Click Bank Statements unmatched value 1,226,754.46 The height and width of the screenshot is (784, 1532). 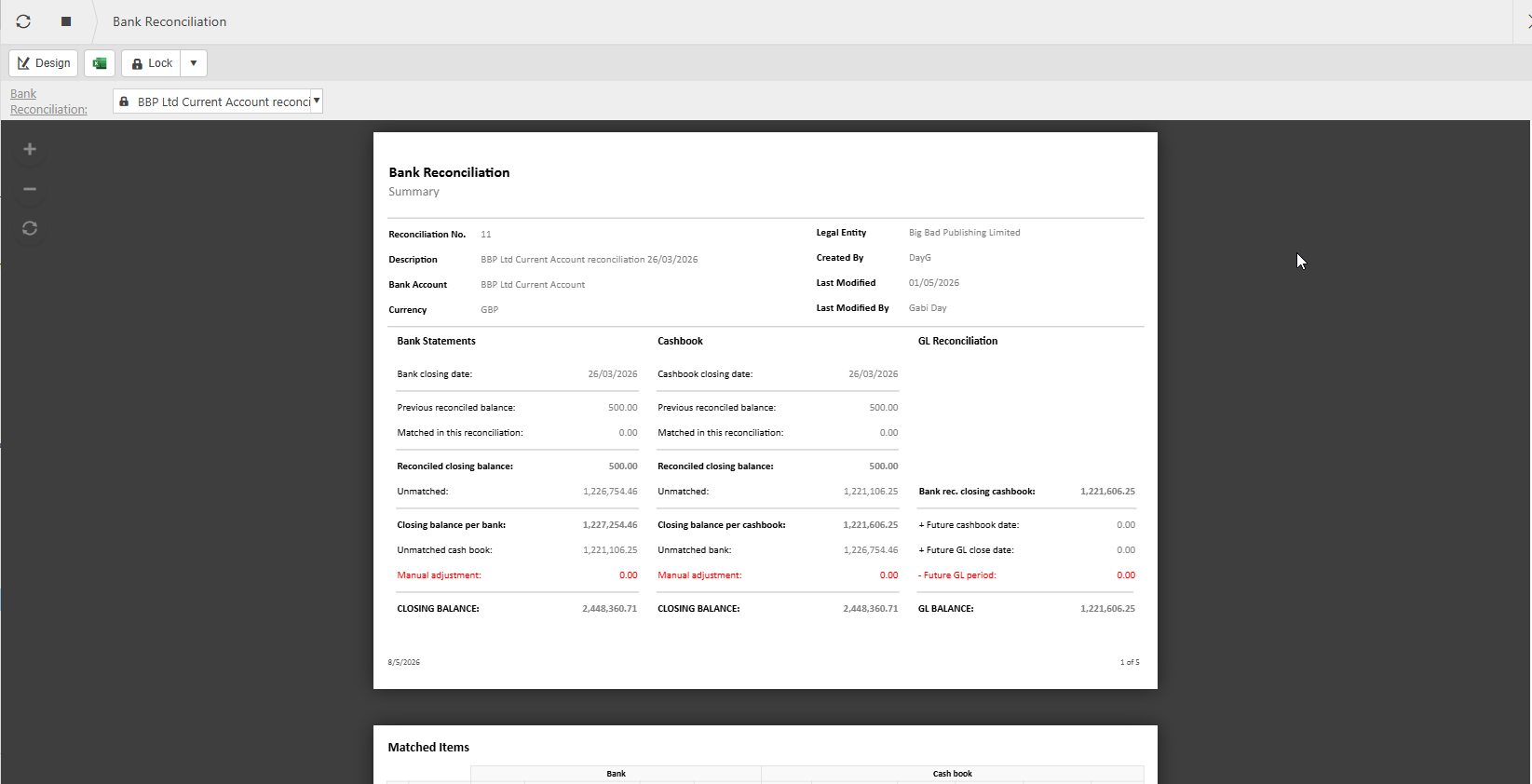pos(610,492)
